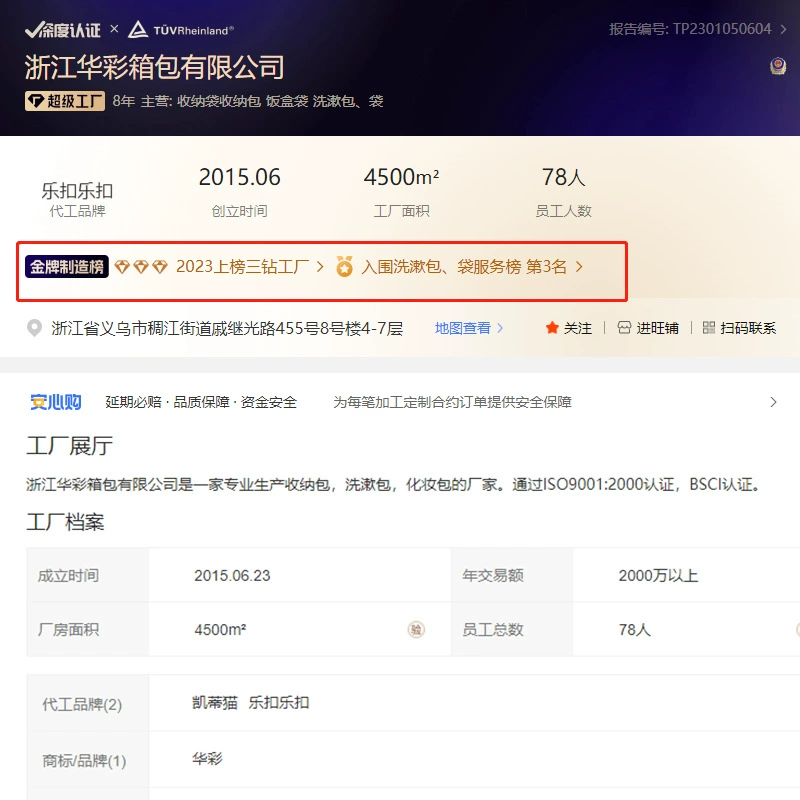
Task: Click 乐扣乐扣 in the 代工品牌(2) row
Action: click(x=279, y=703)
